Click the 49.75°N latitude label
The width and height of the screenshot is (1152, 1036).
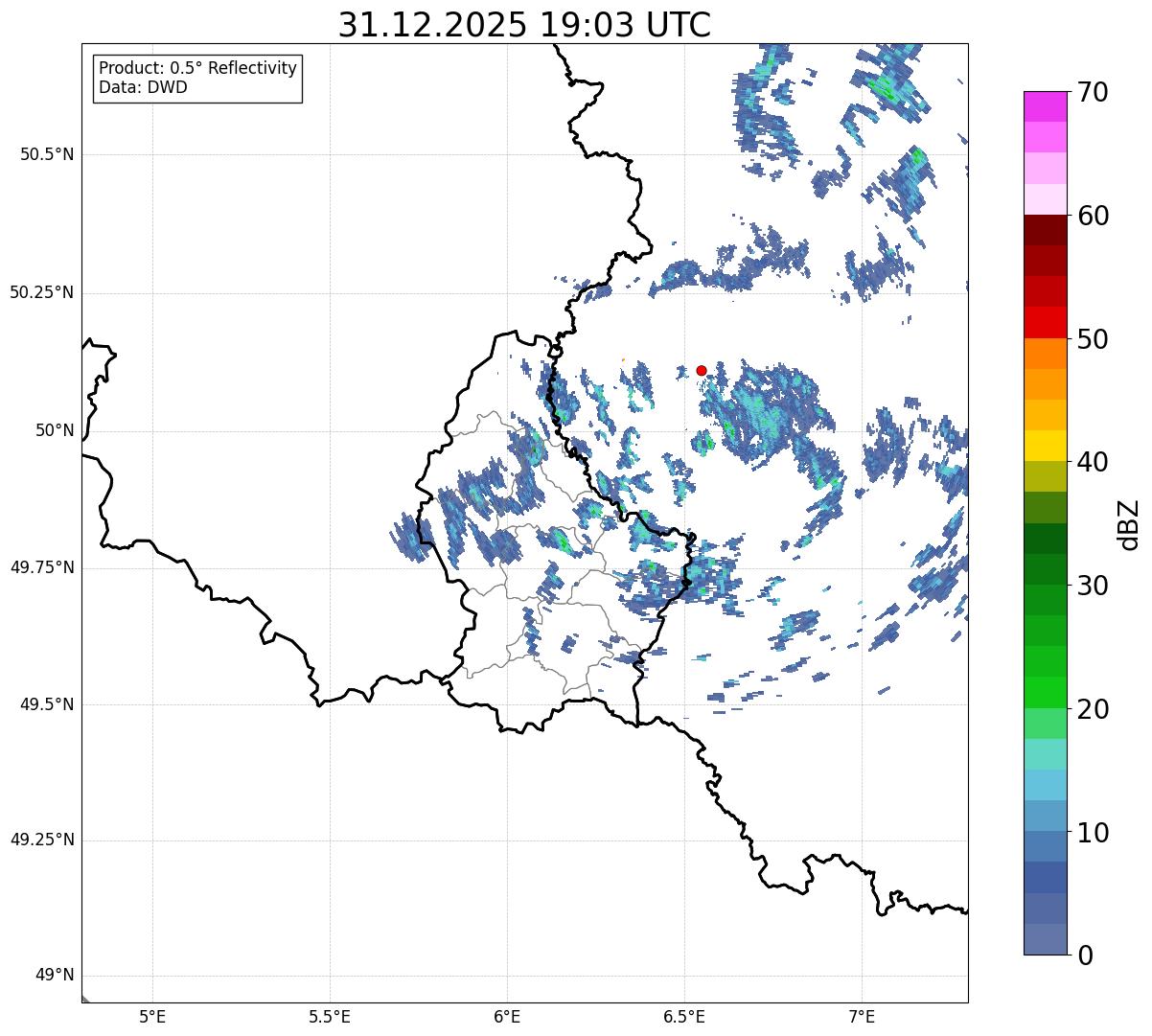pos(42,567)
